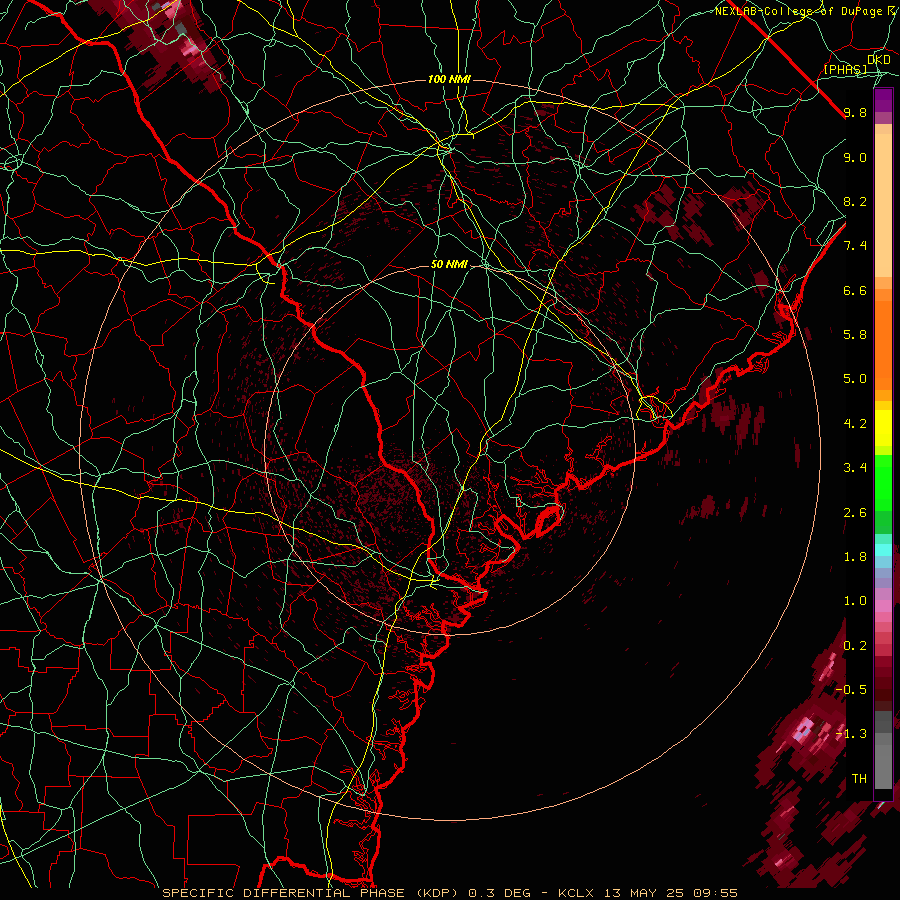Click the cyan segment of color bar

tap(883, 550)
